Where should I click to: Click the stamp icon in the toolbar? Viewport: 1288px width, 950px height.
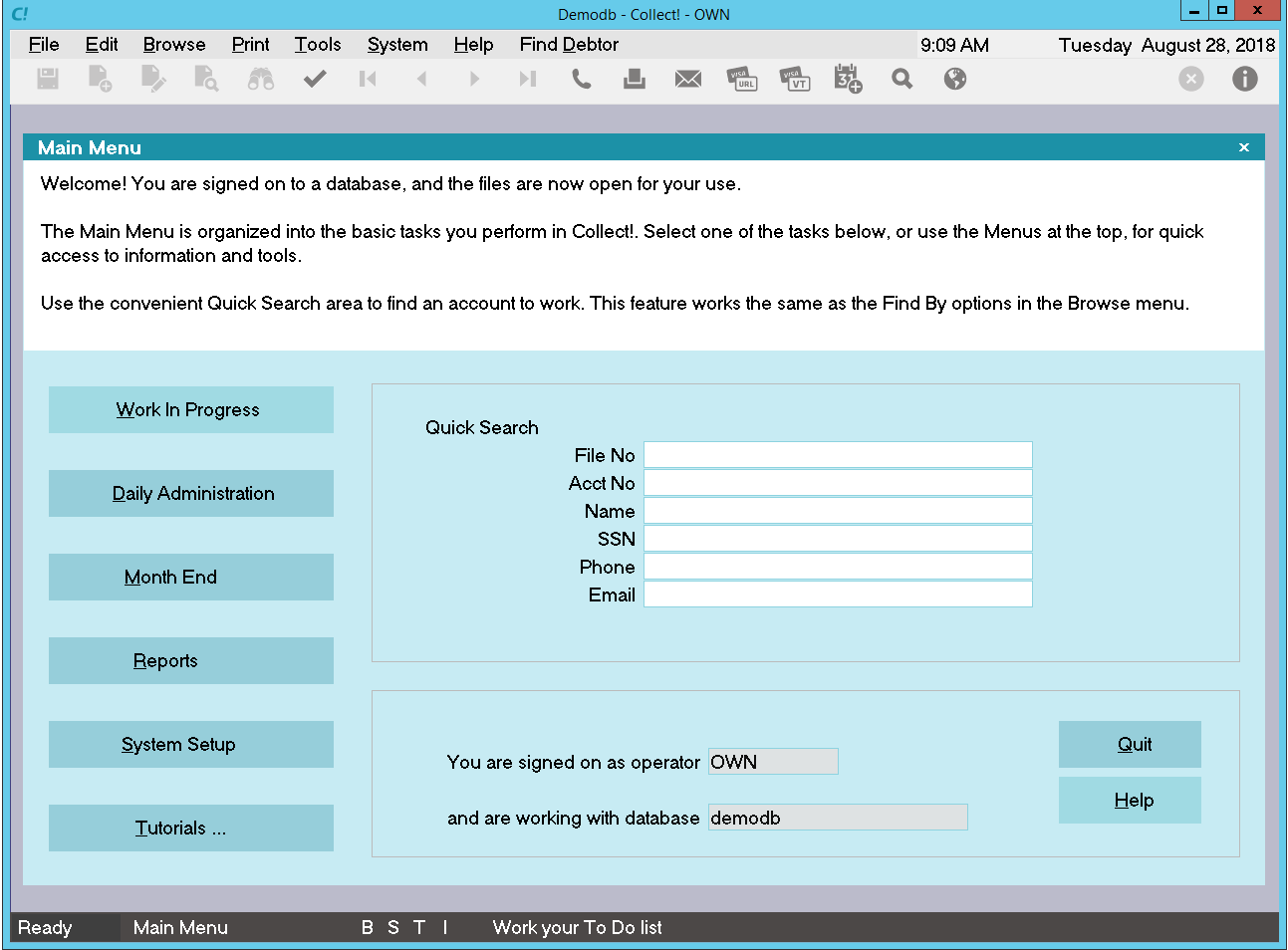[635, 79]
